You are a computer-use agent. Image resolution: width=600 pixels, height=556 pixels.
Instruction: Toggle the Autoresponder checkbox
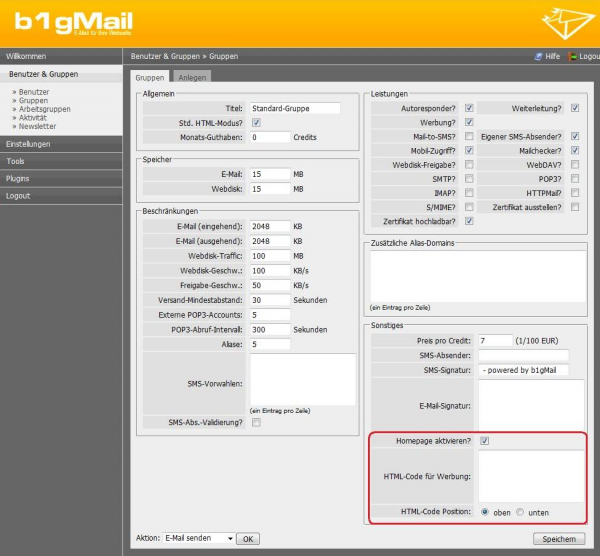pyautogui.click(x=469, y=108)
